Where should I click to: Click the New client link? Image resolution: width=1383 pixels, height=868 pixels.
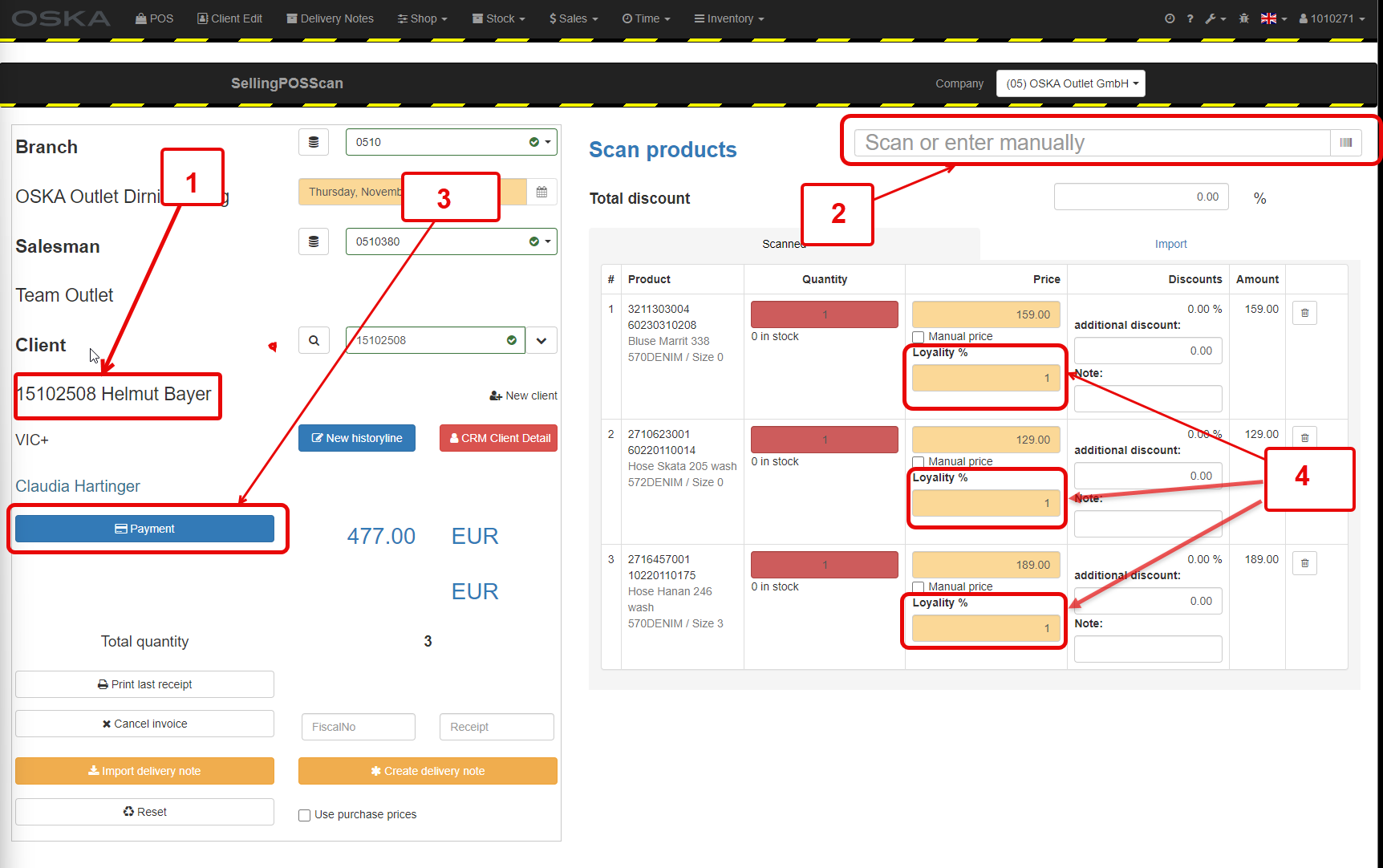(523, 395)
